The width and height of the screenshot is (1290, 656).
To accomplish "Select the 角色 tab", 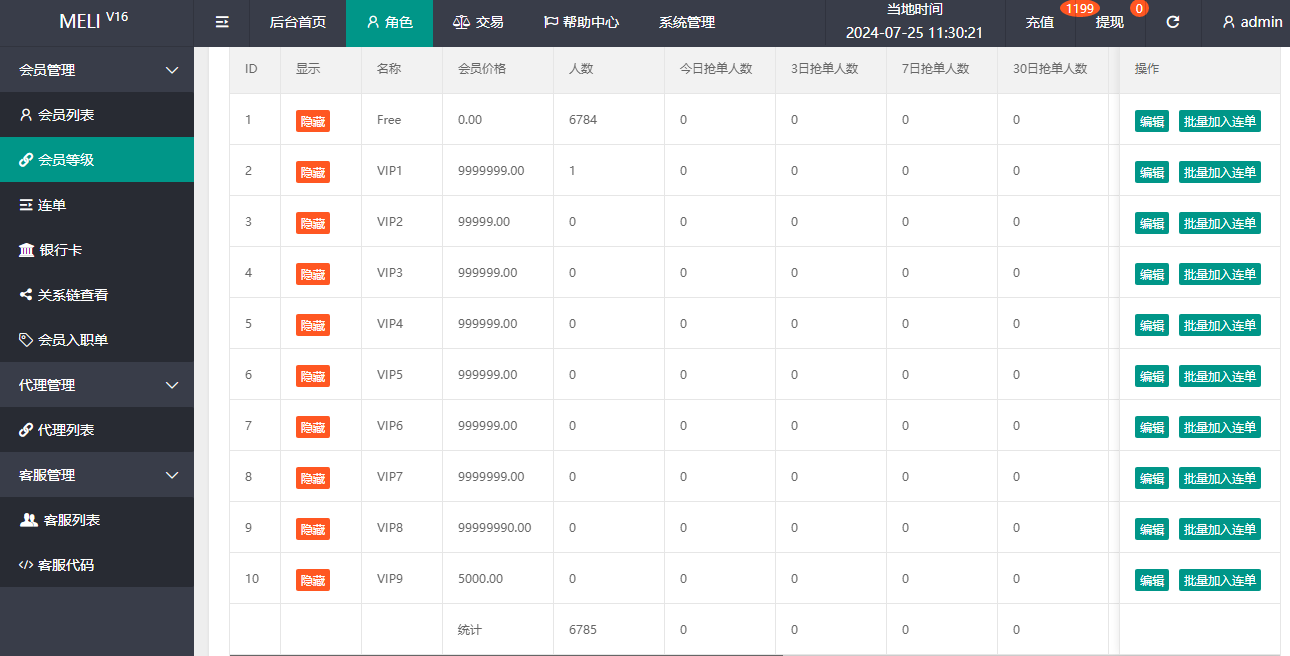I will [x=389, y=22].
